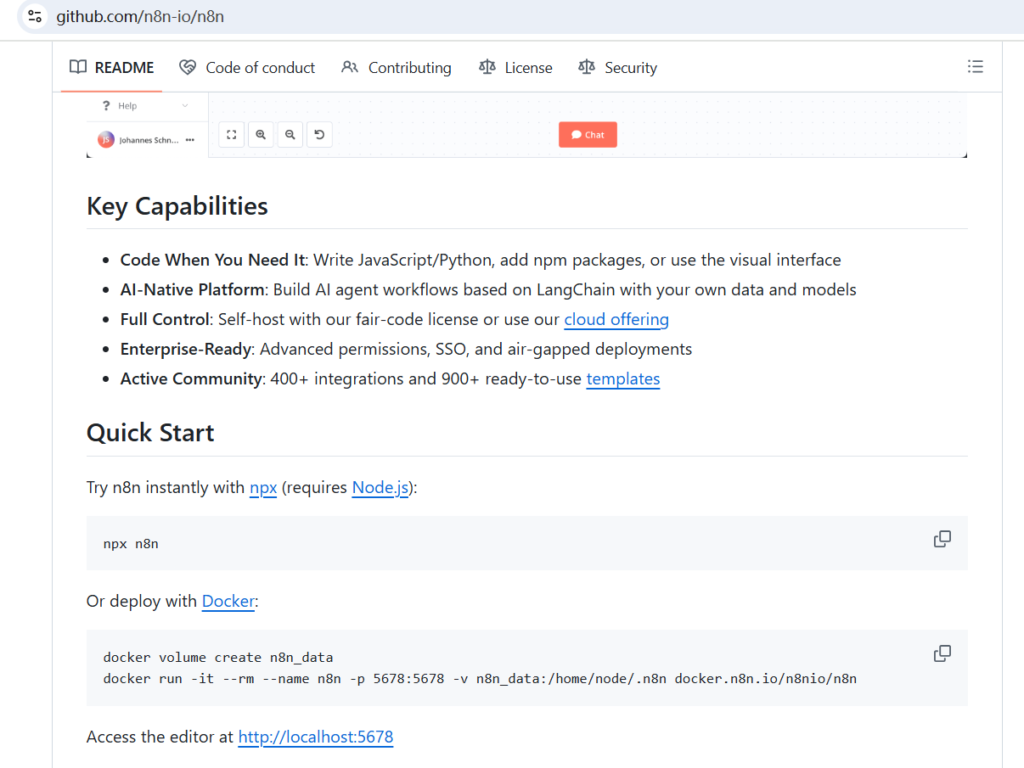Screen dimensions: 1024x768
Task: Select the Contributing tab
Action: click(396, 68)
